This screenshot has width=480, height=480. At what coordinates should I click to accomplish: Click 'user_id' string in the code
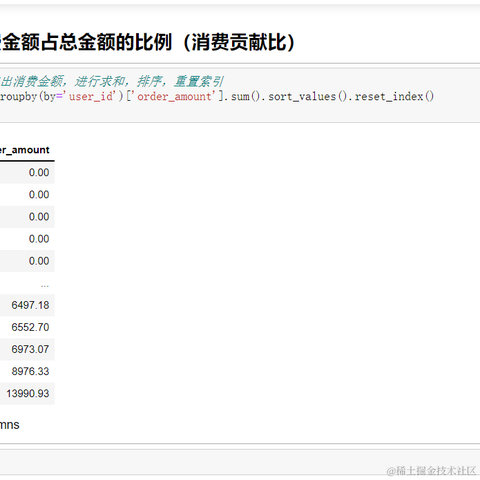point(91,97)
